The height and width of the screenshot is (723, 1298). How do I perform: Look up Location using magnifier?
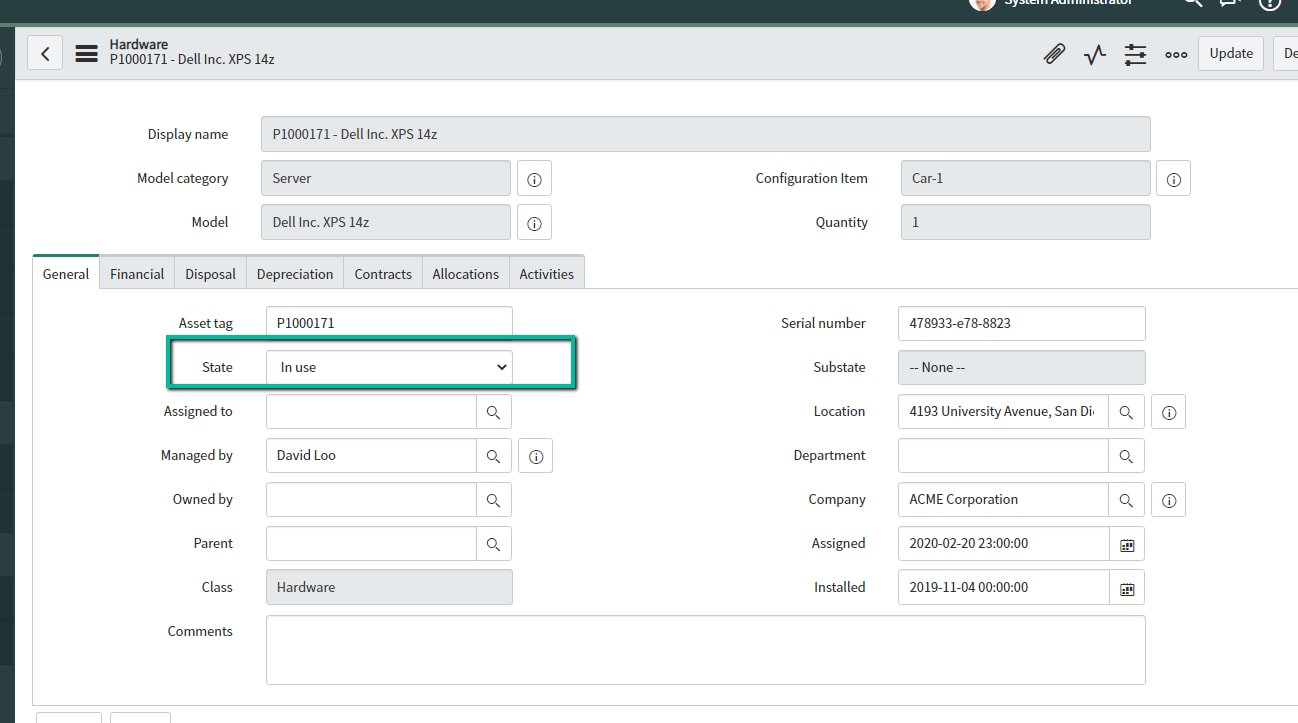1126,412
